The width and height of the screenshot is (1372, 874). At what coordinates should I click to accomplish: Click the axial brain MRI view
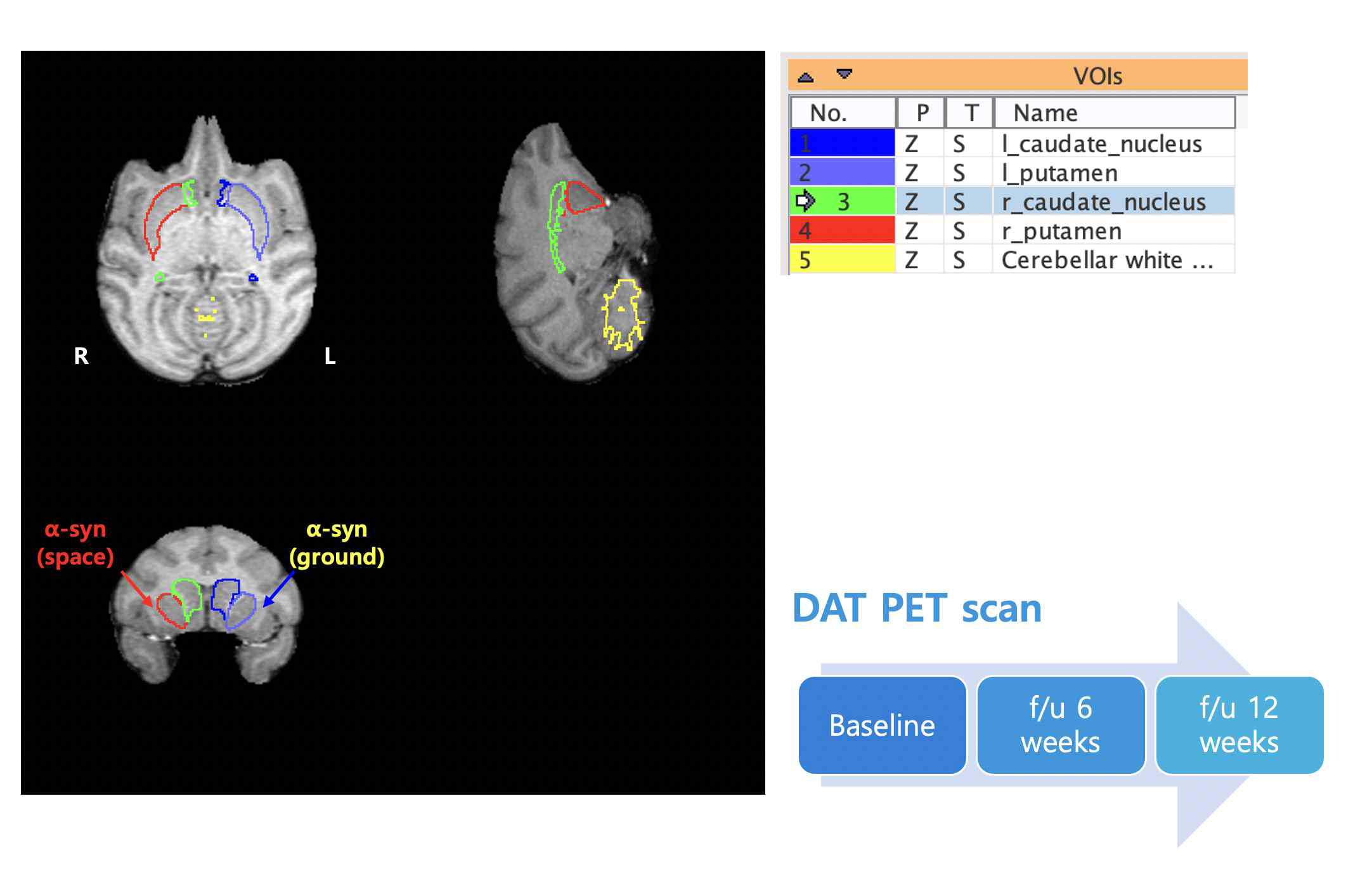pos(207,251)
